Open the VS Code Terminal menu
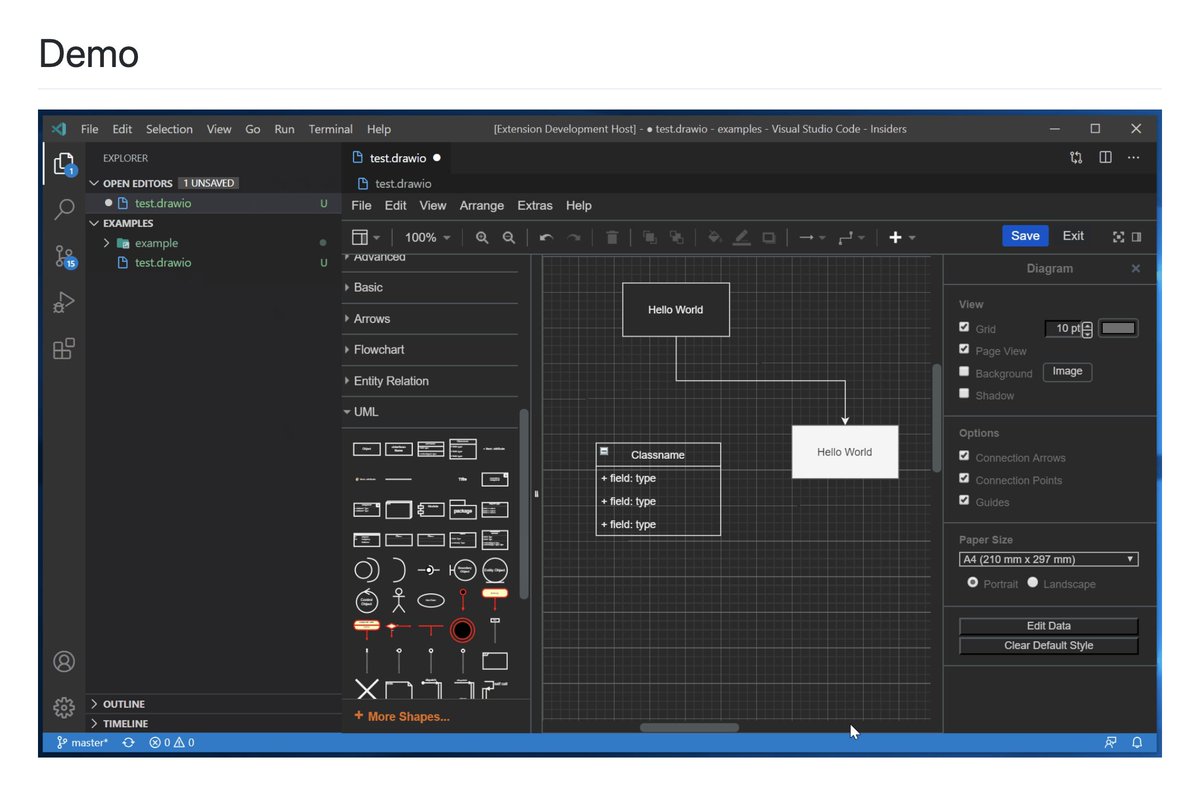Screen dimensions: 1200x800 tap(330, 129)
